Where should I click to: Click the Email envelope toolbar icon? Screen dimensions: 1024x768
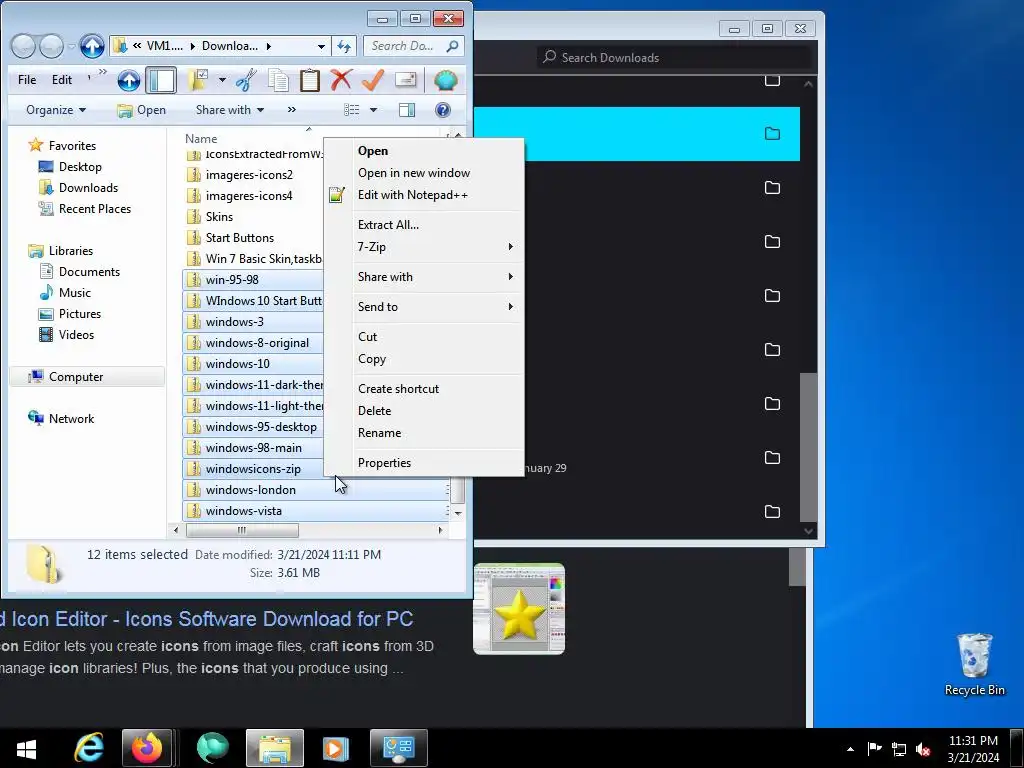coord(405,80)
